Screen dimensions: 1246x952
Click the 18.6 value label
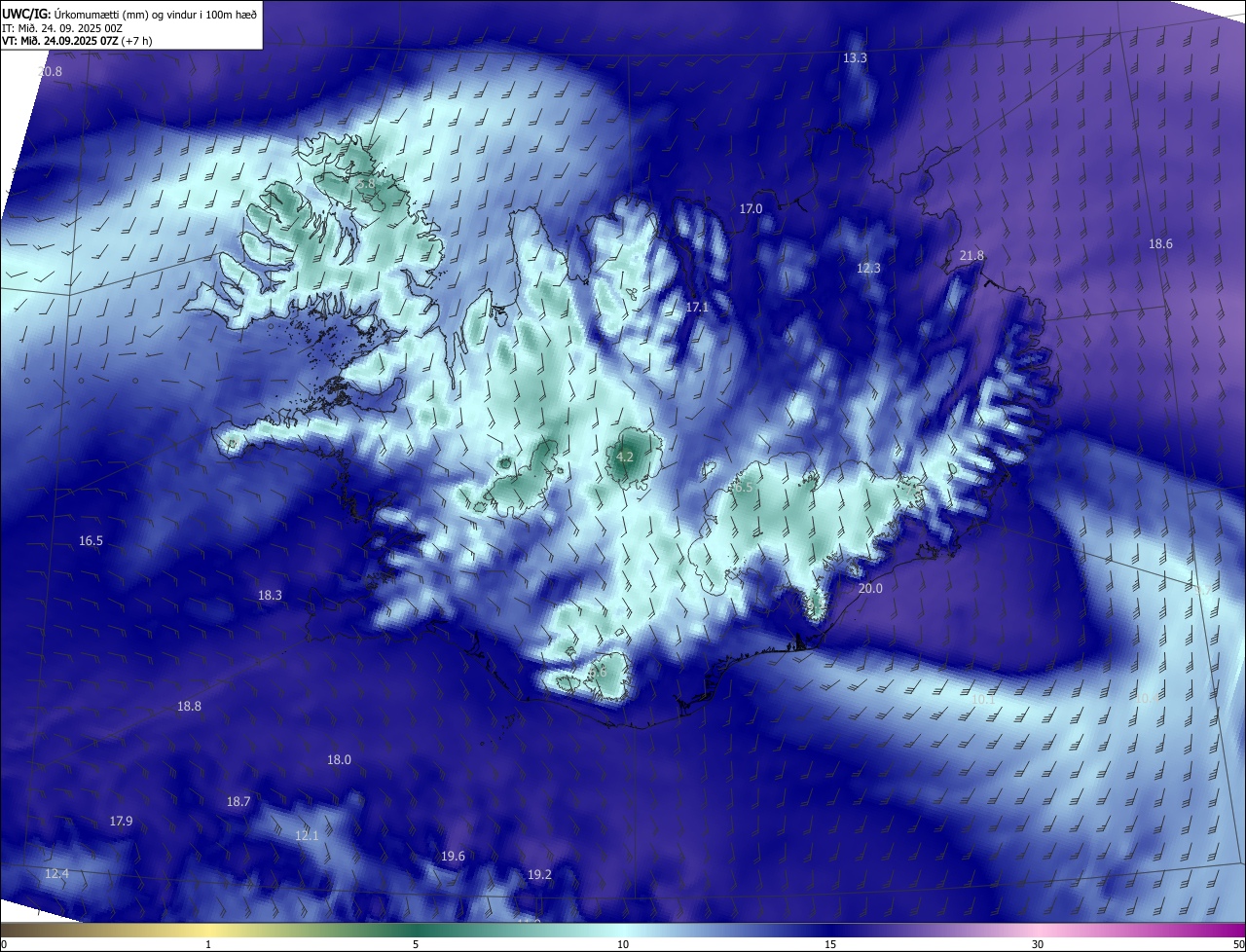[x=1160, y=244]
